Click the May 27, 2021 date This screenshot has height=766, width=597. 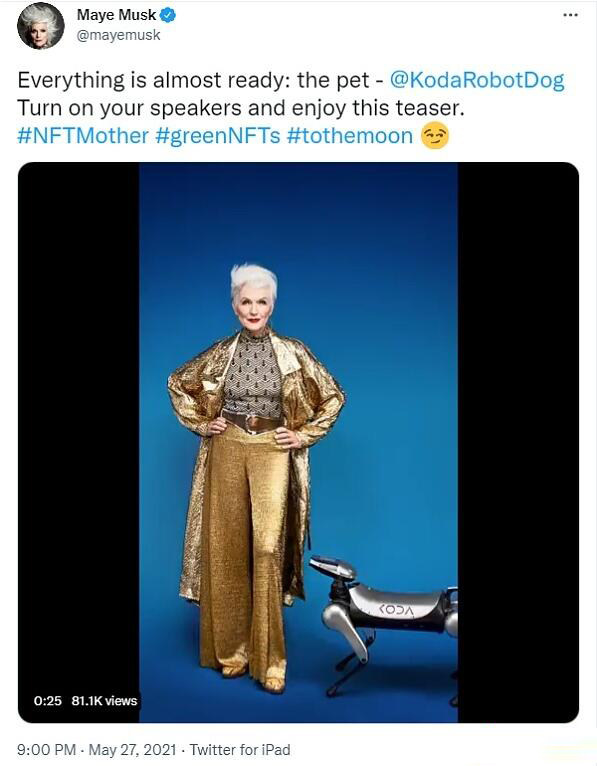(x=132, y=749)
